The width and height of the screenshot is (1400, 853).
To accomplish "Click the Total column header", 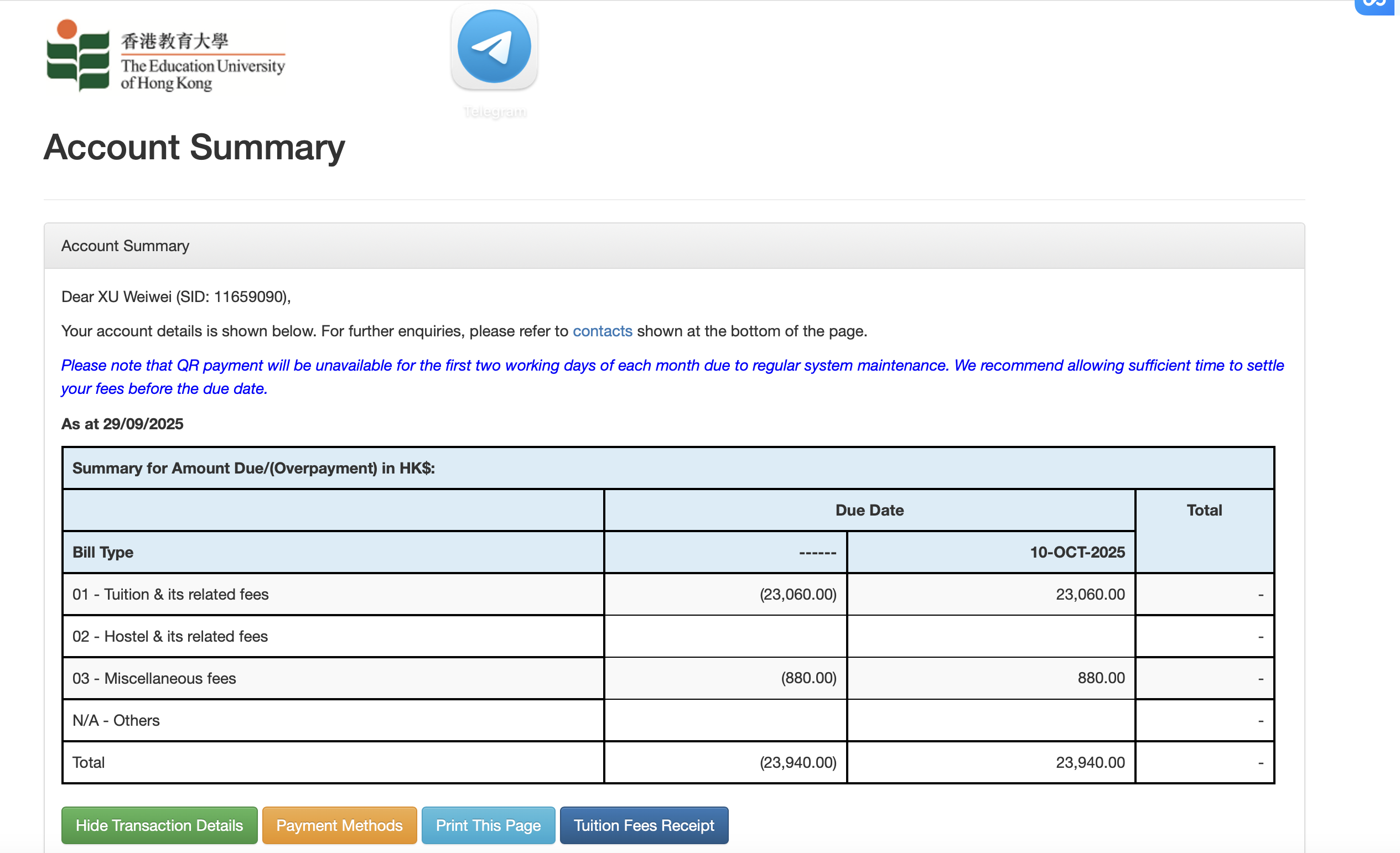I will click(x=1204, y=510).
